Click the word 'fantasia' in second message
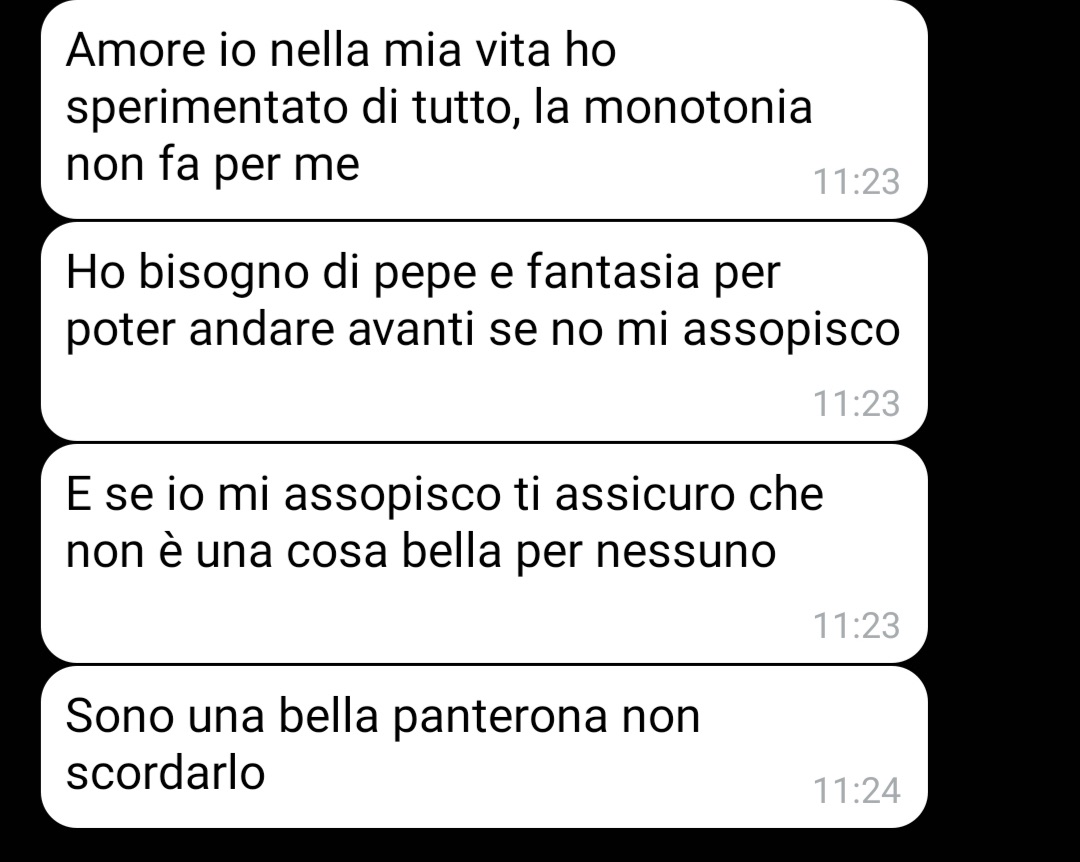Screen dimensions: 1080x862 tap(614, 271)
